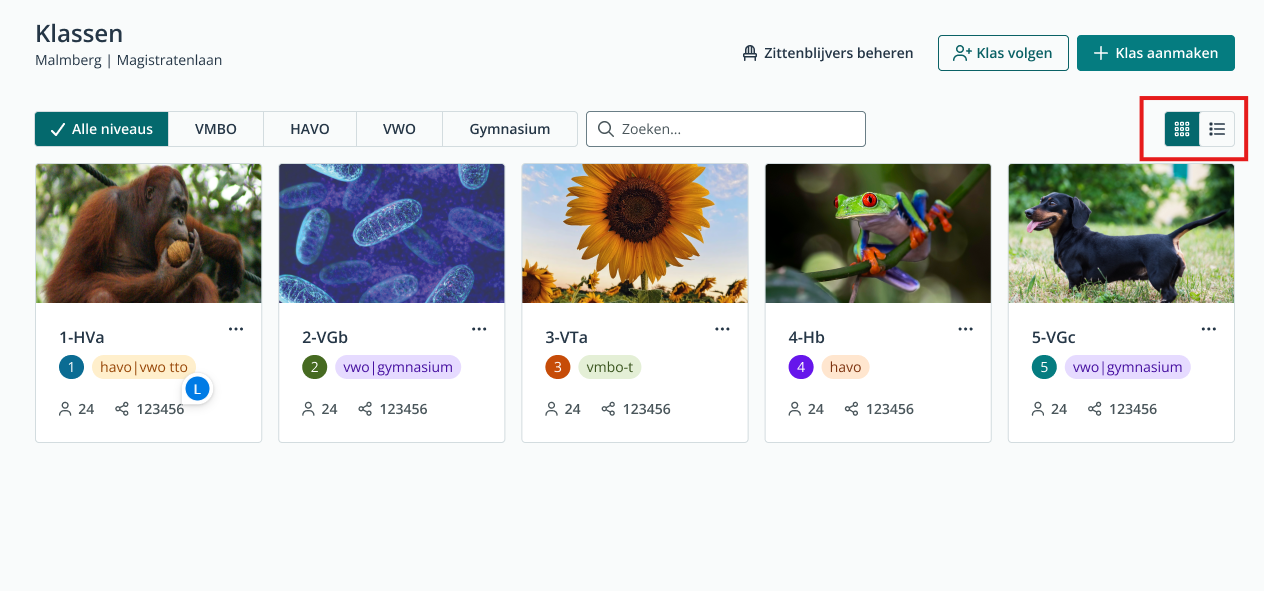1264x591 pixels.
Task: Filter classes by Gymnasium
Action: pyautogui.click(x=510, y=129)
